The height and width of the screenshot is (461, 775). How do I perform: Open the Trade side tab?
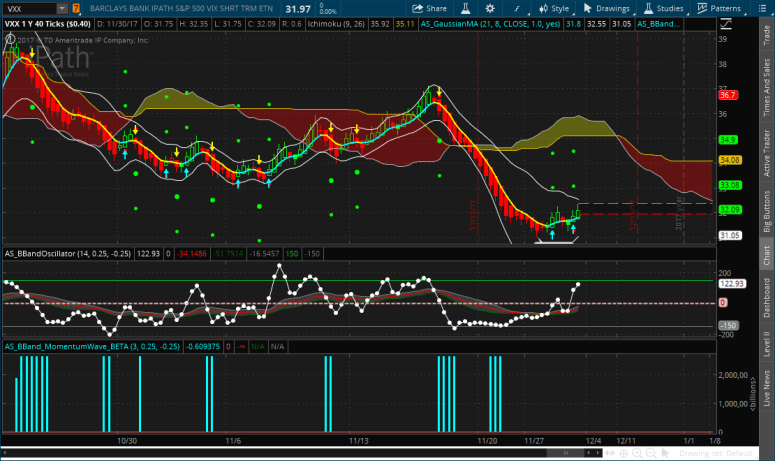click(x=765, y=39)
